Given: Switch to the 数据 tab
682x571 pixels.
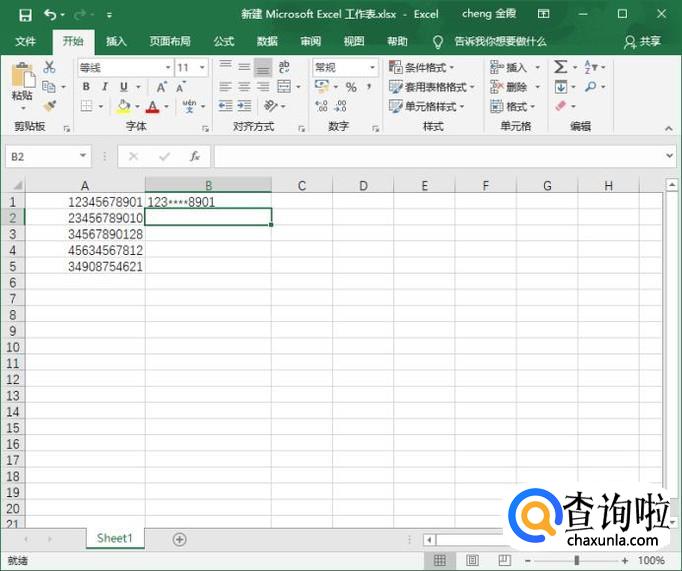Looking at the screenshot, I should pyautogui.click(x=267, y=41).
